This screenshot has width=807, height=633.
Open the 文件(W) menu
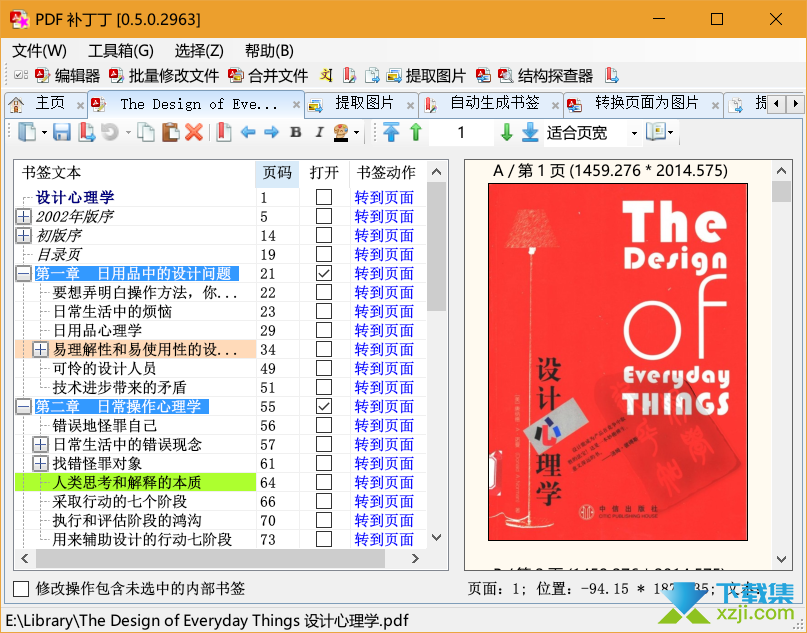point(39,51)
